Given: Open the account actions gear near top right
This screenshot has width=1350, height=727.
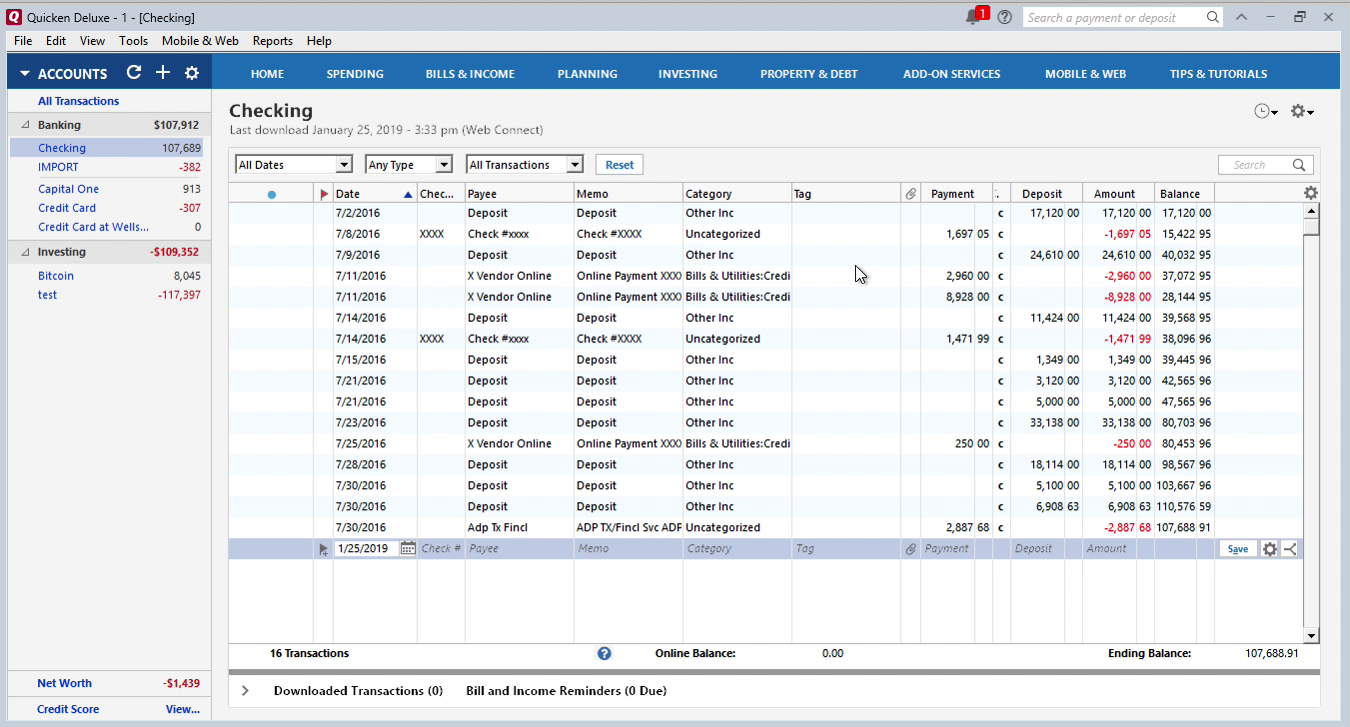Looking at the screenshot, I should click(1301, 111).
